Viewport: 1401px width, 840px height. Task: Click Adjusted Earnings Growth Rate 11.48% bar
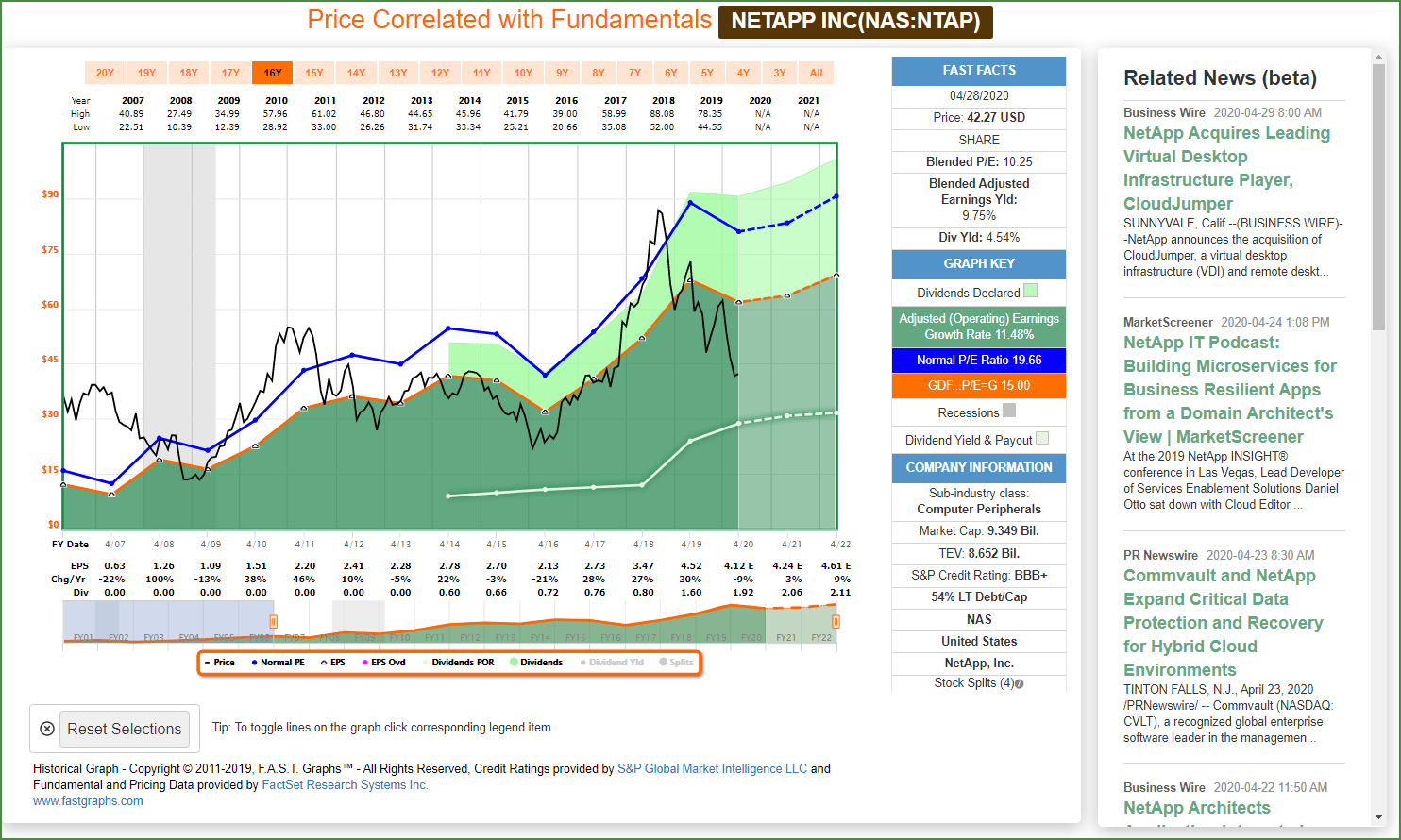[979, 327]
